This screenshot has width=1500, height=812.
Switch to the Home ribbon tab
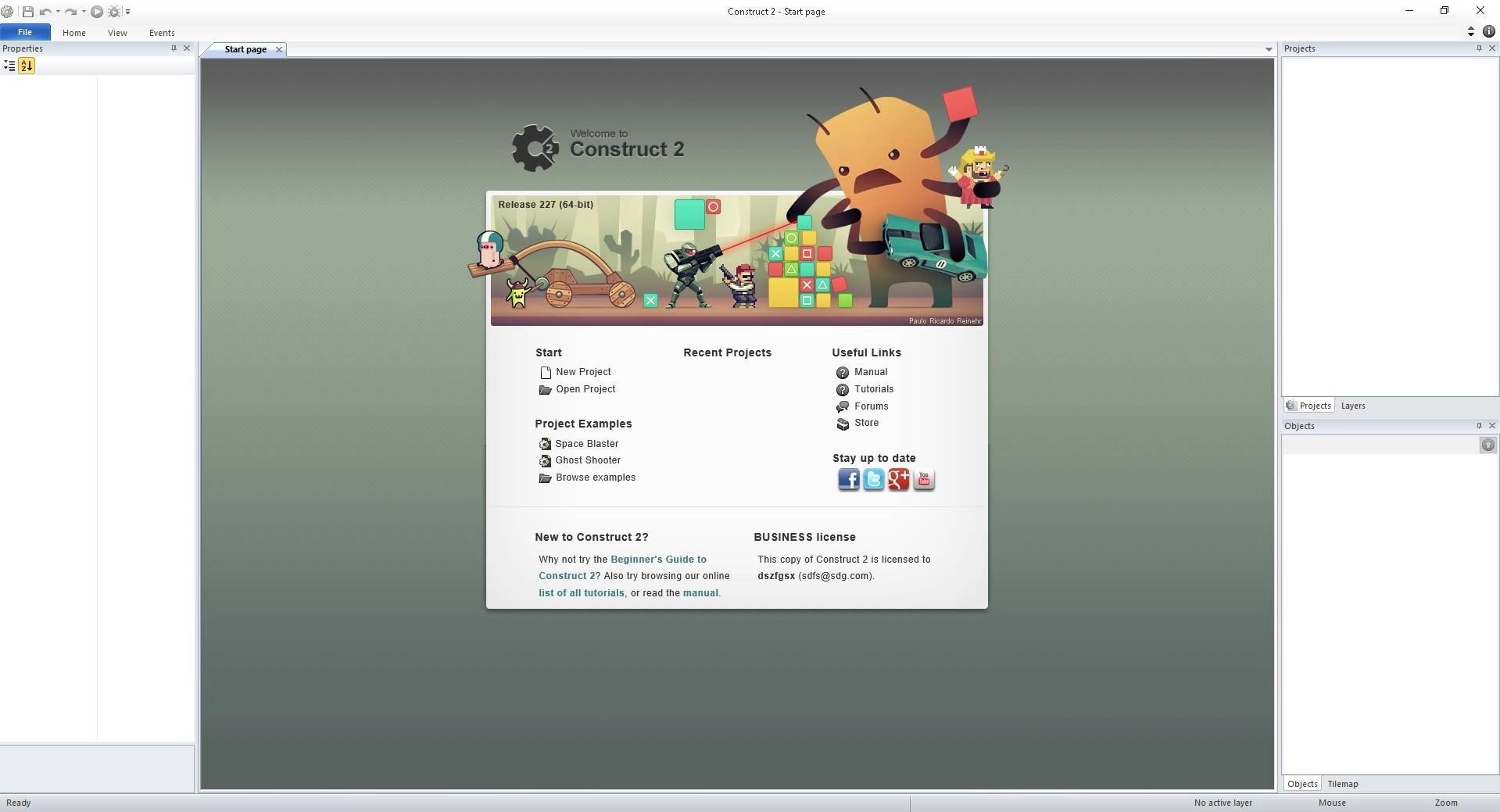(x=74, y=33)
